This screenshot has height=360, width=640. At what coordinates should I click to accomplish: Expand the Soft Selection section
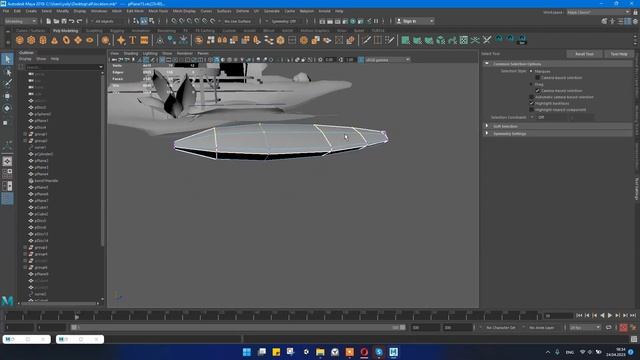point(487,126)
